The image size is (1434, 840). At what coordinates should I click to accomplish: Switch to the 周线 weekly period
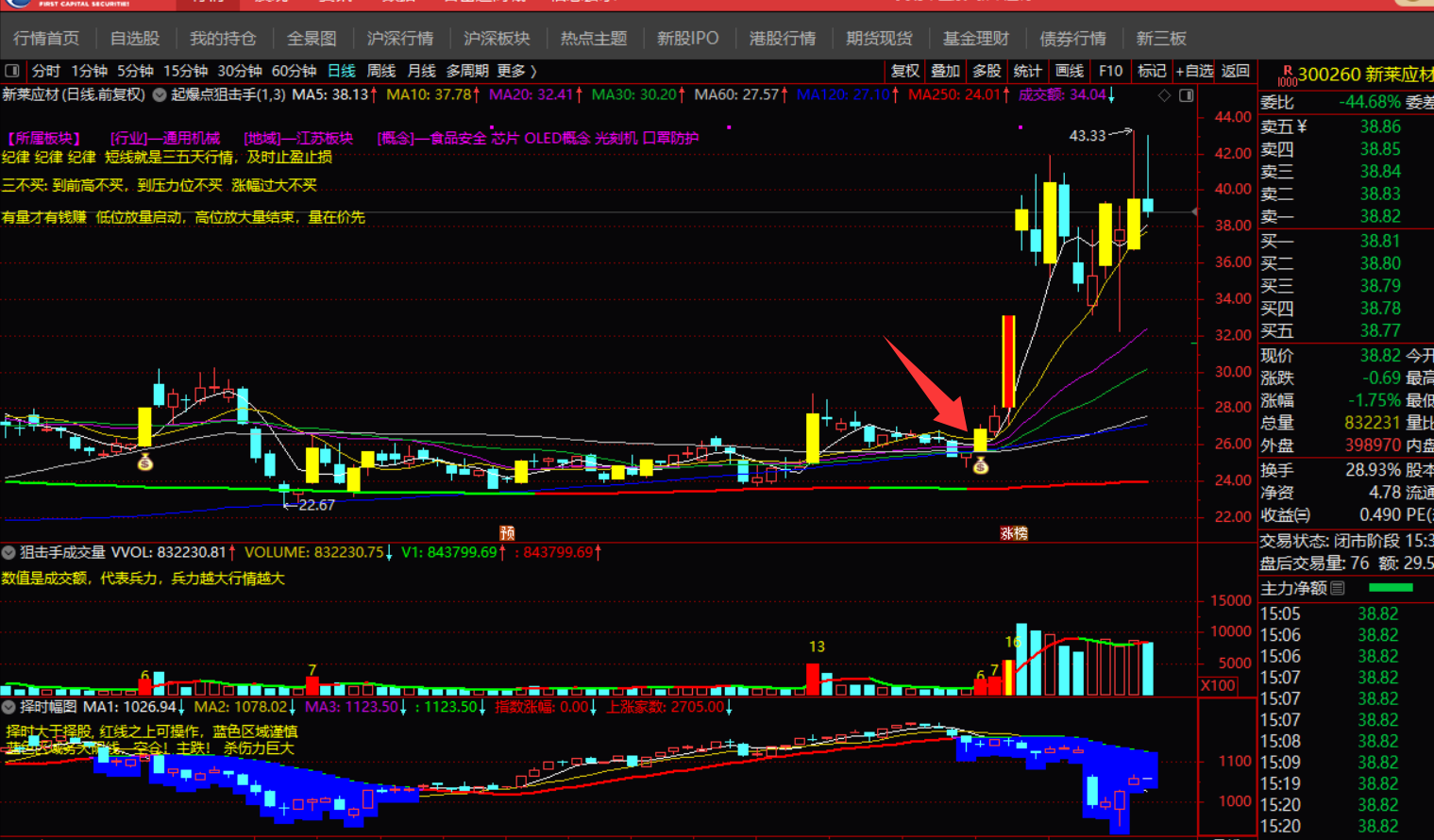click(381, 71)
